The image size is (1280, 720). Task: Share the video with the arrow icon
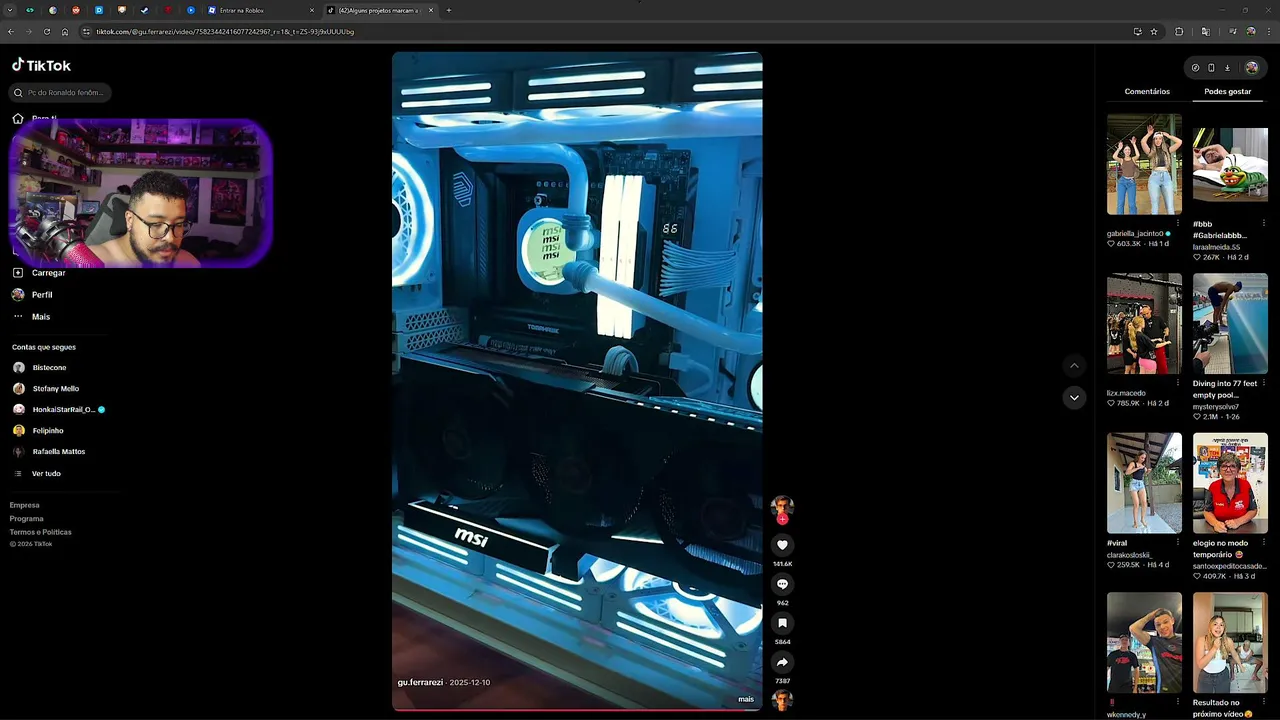[x=782, y=662]
